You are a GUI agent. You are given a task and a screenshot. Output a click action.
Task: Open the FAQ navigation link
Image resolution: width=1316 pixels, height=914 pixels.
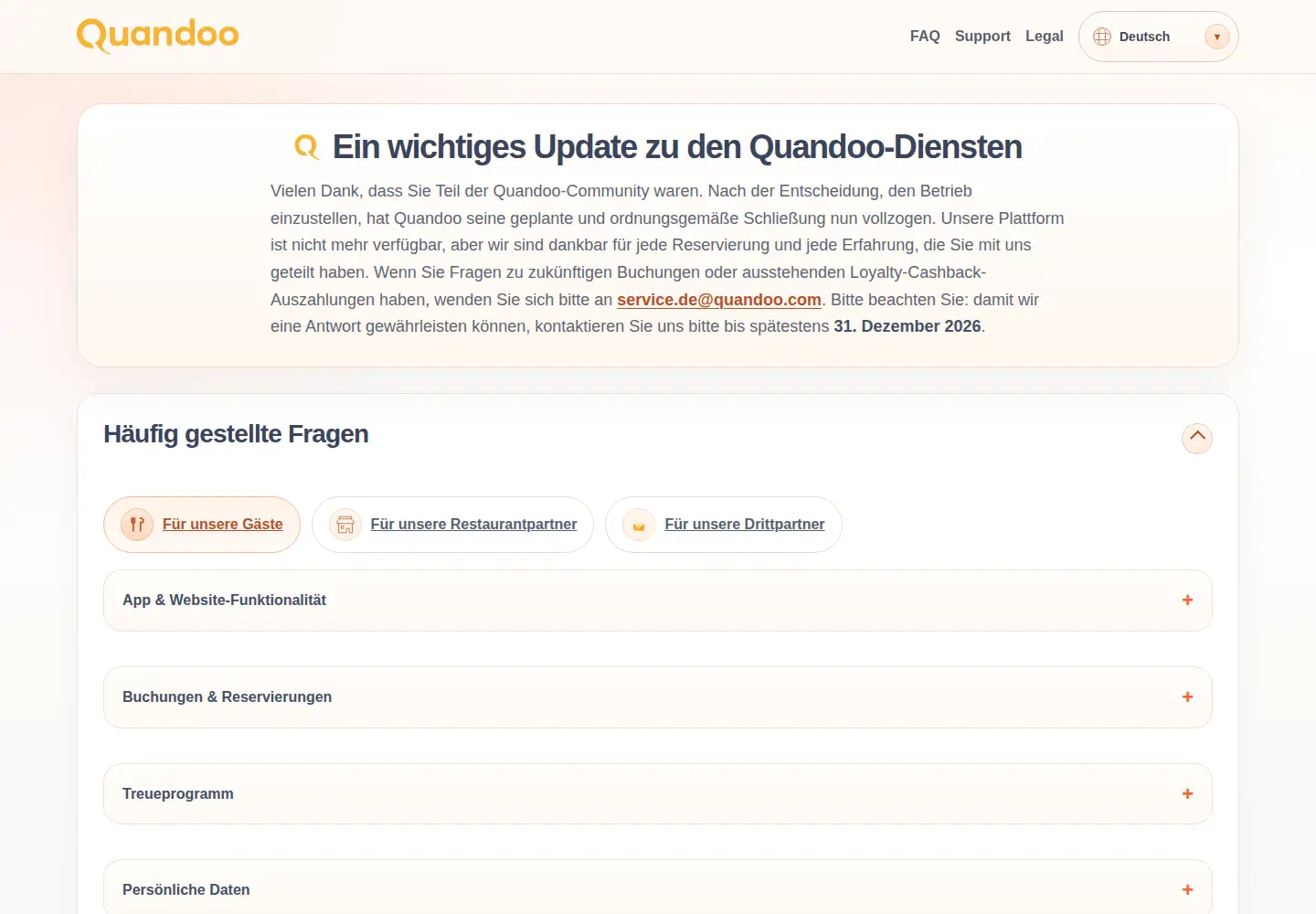point(925,36)
